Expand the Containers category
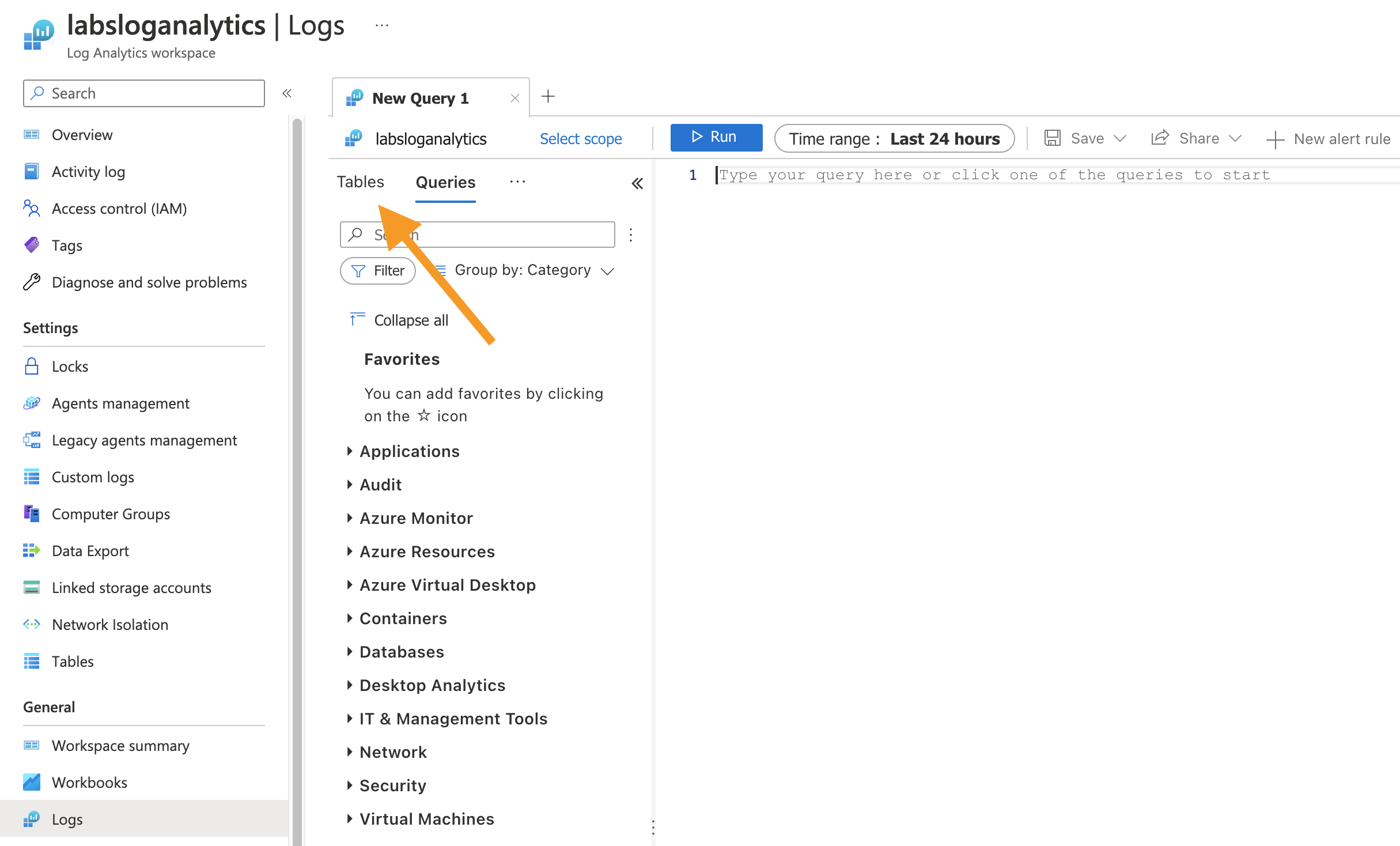The width and height of the screenshot is (1400, 846). pos(350,618)
